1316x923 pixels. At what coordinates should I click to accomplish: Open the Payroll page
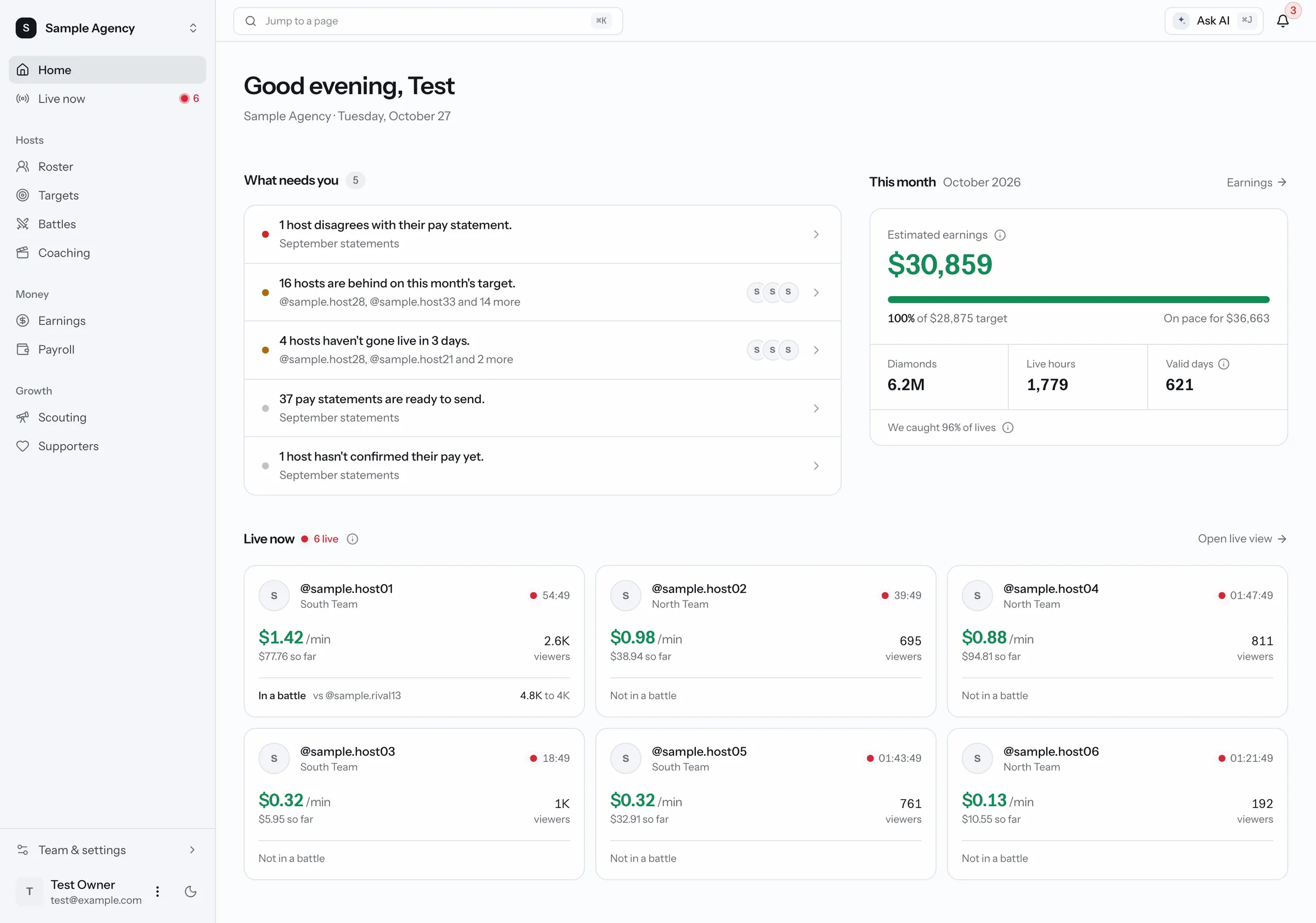tap(107, 350)
